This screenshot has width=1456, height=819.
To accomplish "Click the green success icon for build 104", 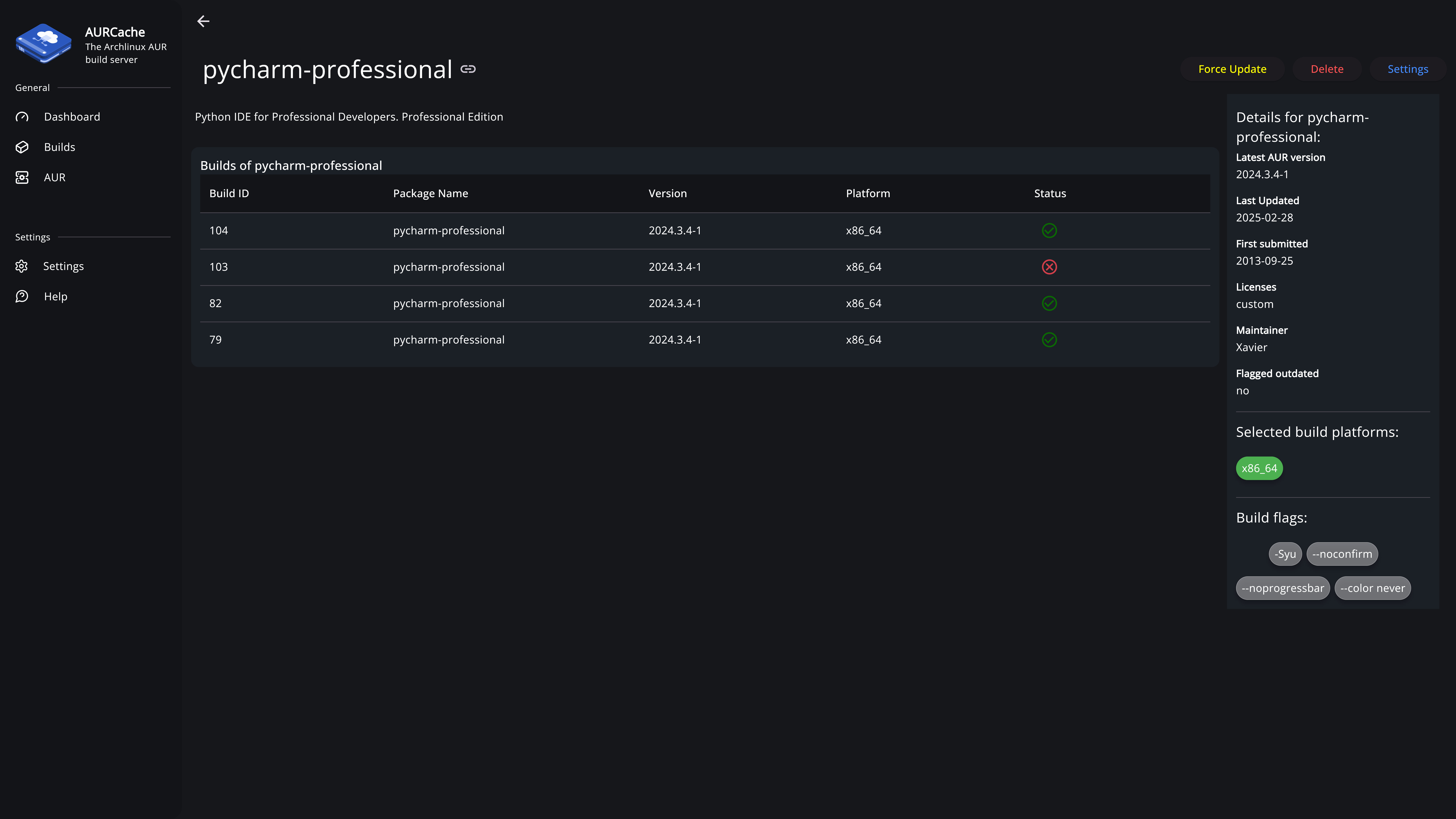I will 1049,231.
